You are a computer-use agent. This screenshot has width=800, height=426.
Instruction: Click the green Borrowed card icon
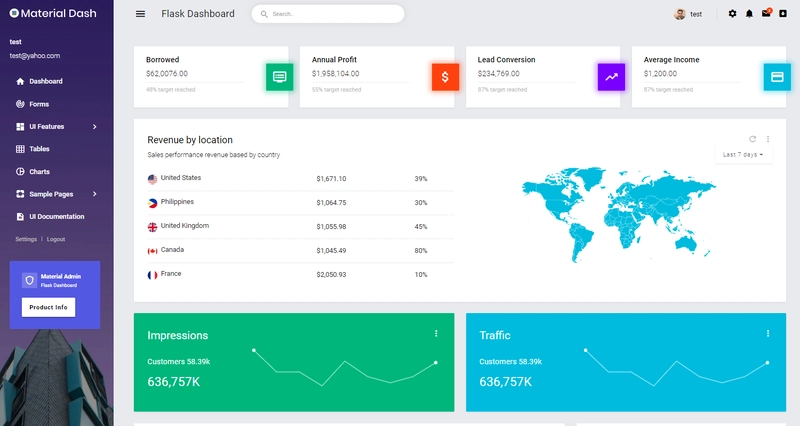280,77
